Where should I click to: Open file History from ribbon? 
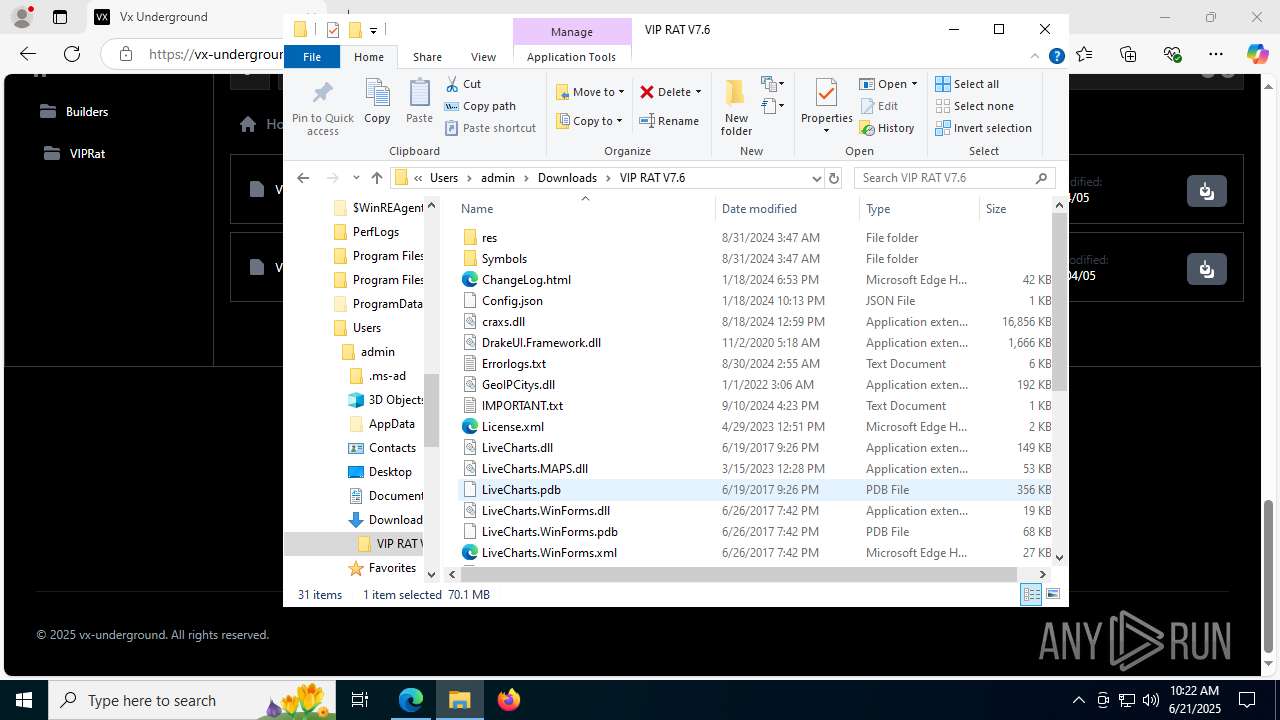coord(887,128)
